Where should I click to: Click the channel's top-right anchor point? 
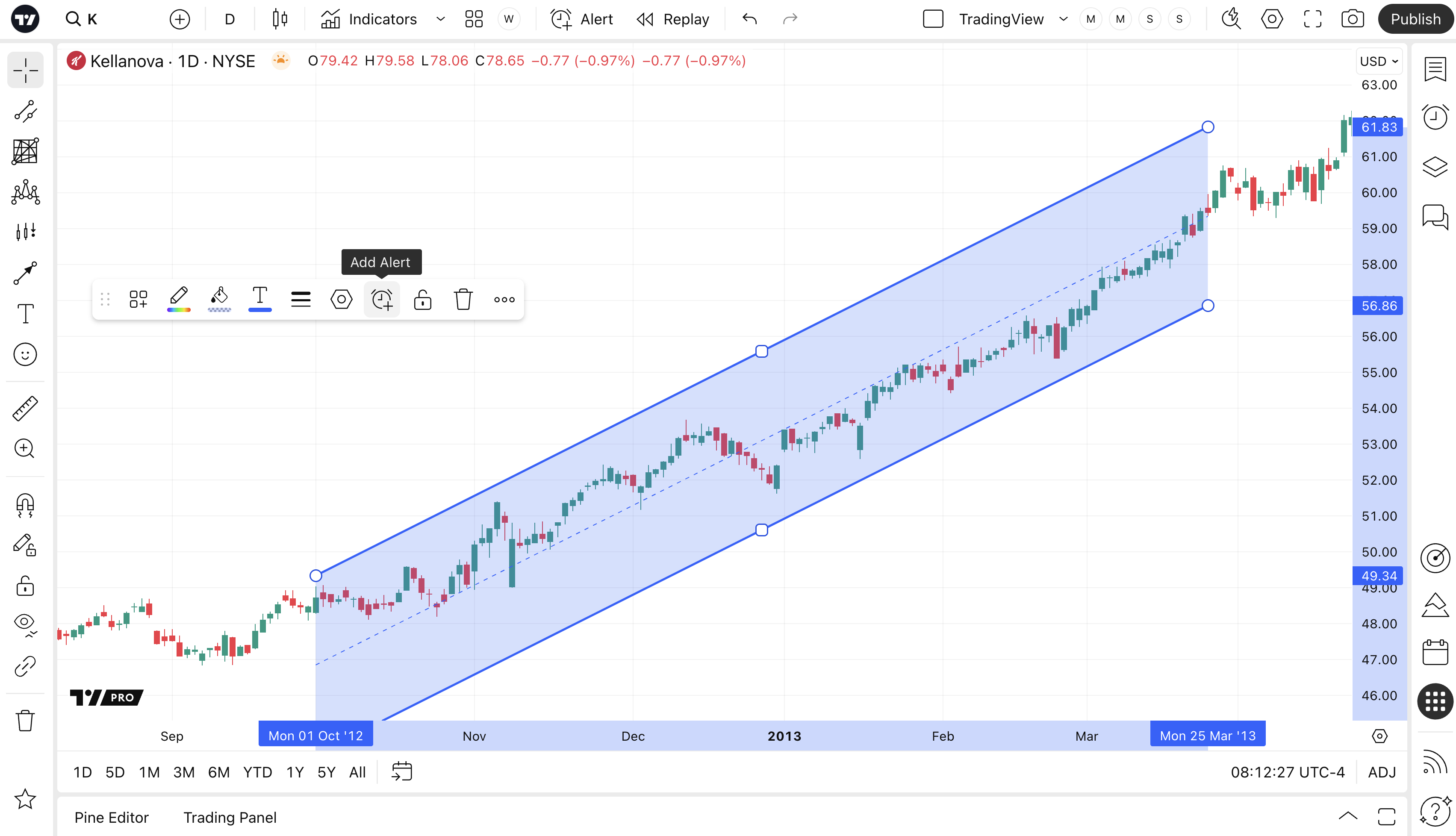coord(1208,127)
